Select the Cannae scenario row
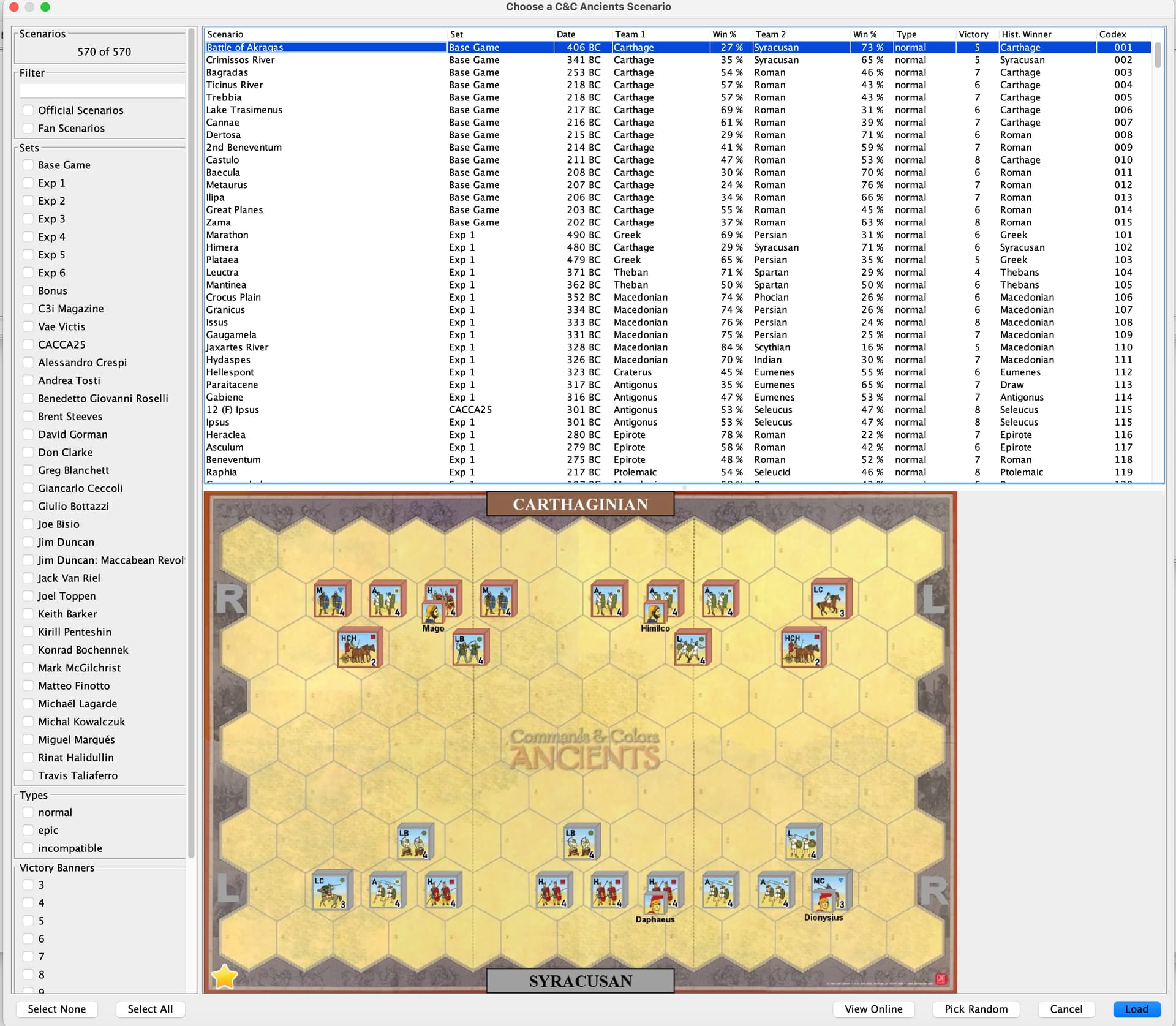Screen dimensions: 1176x1026 (x=223, y=123)
